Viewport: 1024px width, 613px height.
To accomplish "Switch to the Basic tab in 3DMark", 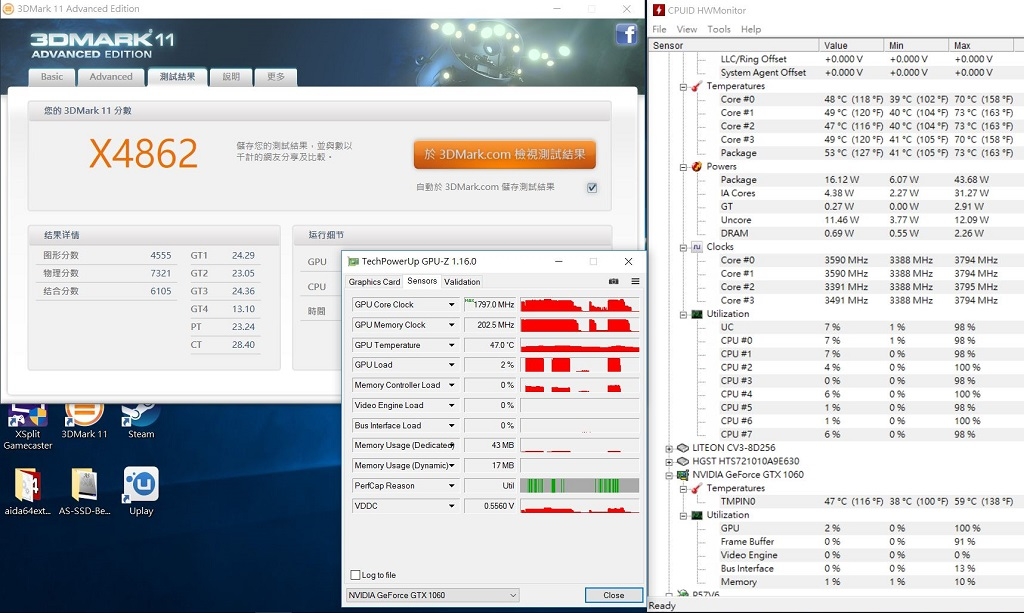I will pyautogui.click(x=52, y=77).
